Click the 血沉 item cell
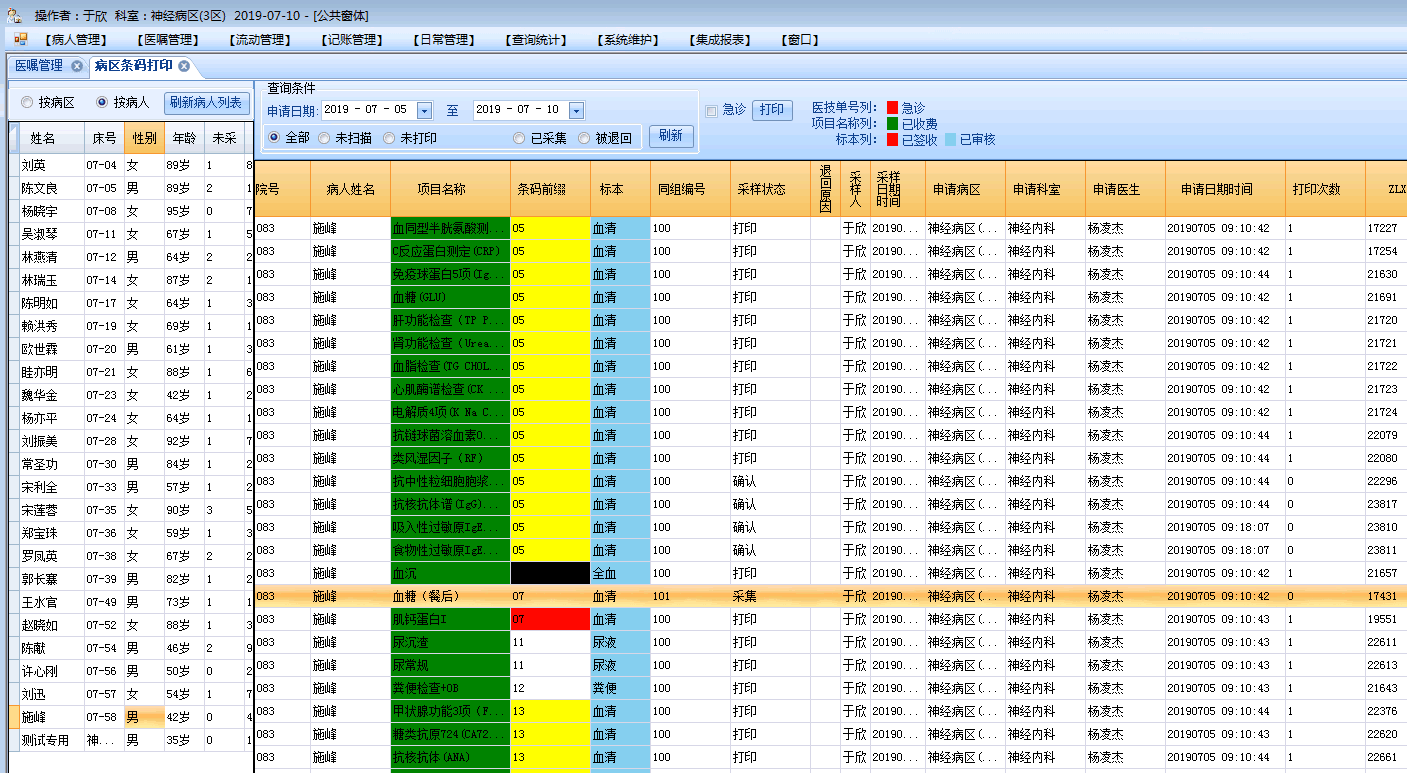1407x773 pixels. (x=450, y=573)
